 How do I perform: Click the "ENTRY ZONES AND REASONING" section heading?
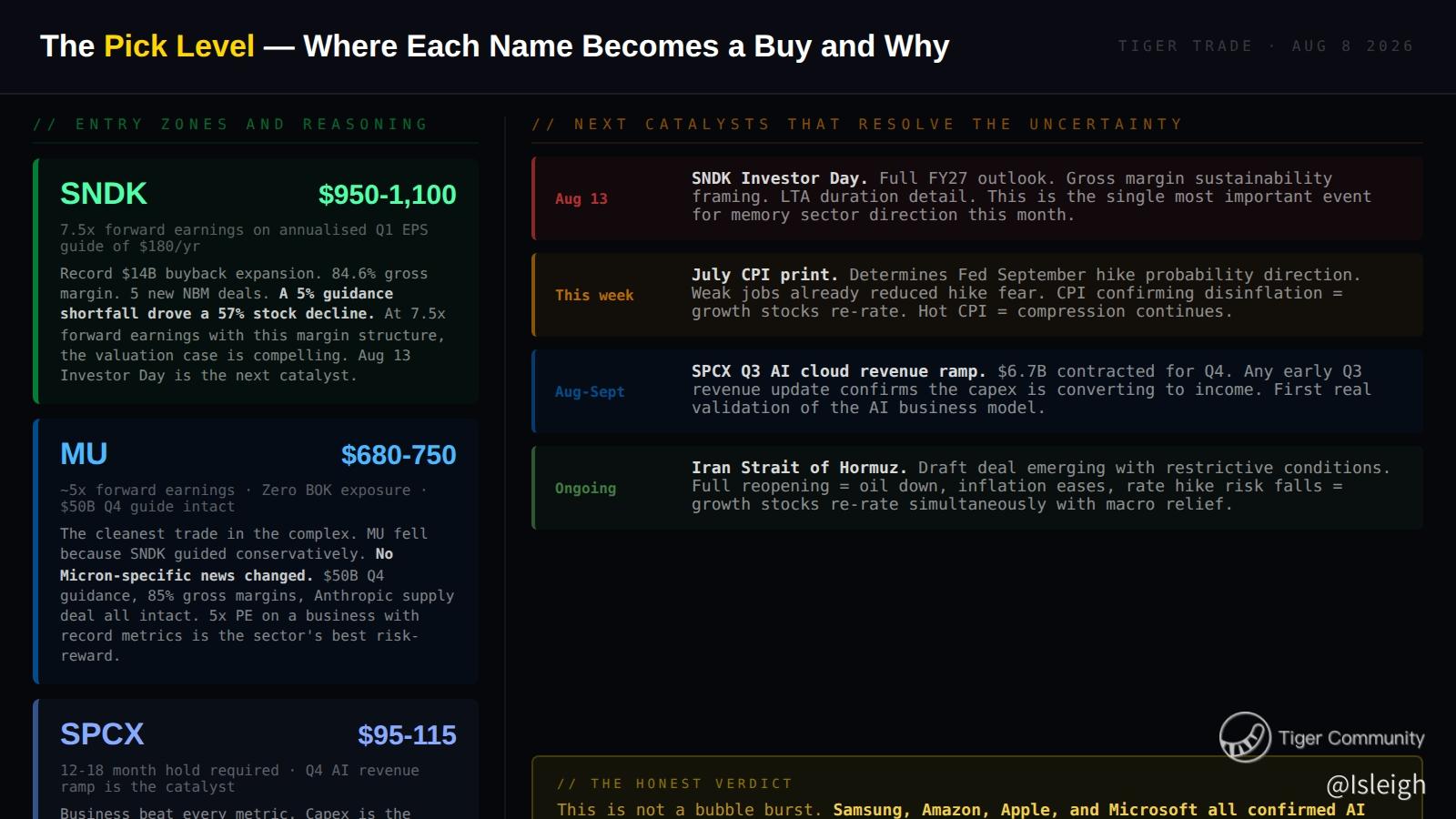click(230, 125)
